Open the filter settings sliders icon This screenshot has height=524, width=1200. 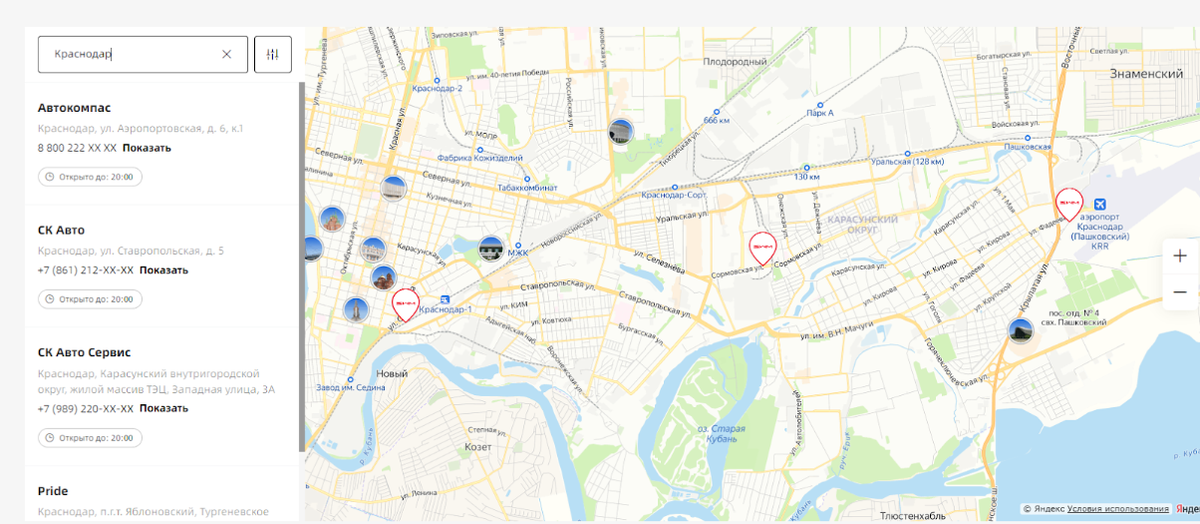(273, 54)
